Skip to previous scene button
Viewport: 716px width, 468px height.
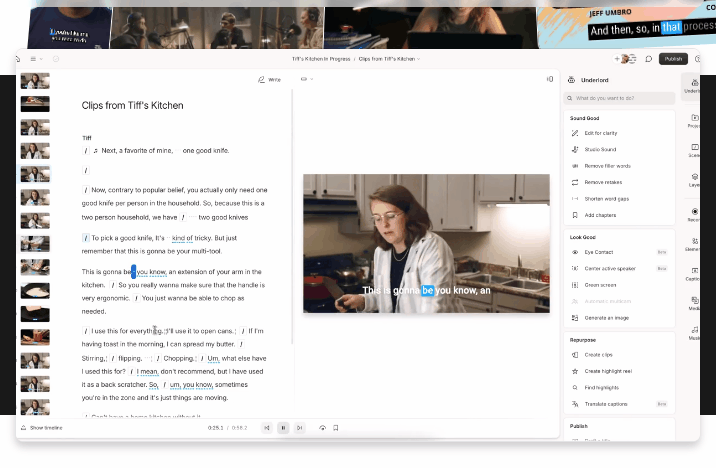coord(267,428)
